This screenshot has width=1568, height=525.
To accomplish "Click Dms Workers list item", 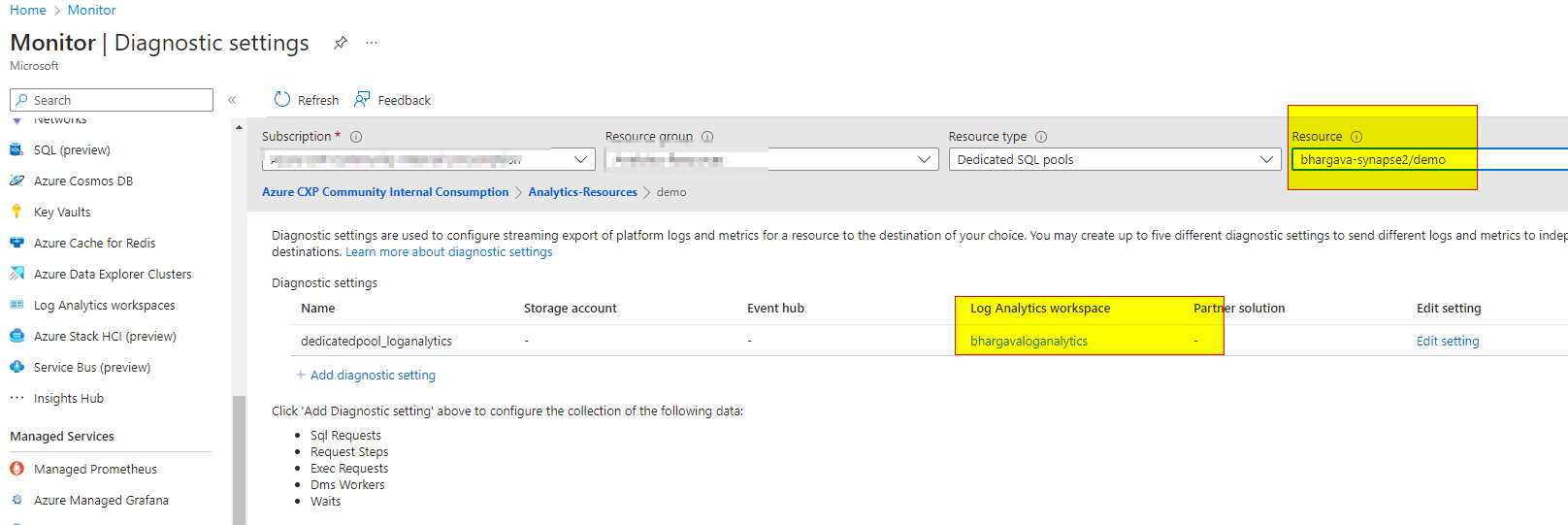I will (x=347, y=485).
